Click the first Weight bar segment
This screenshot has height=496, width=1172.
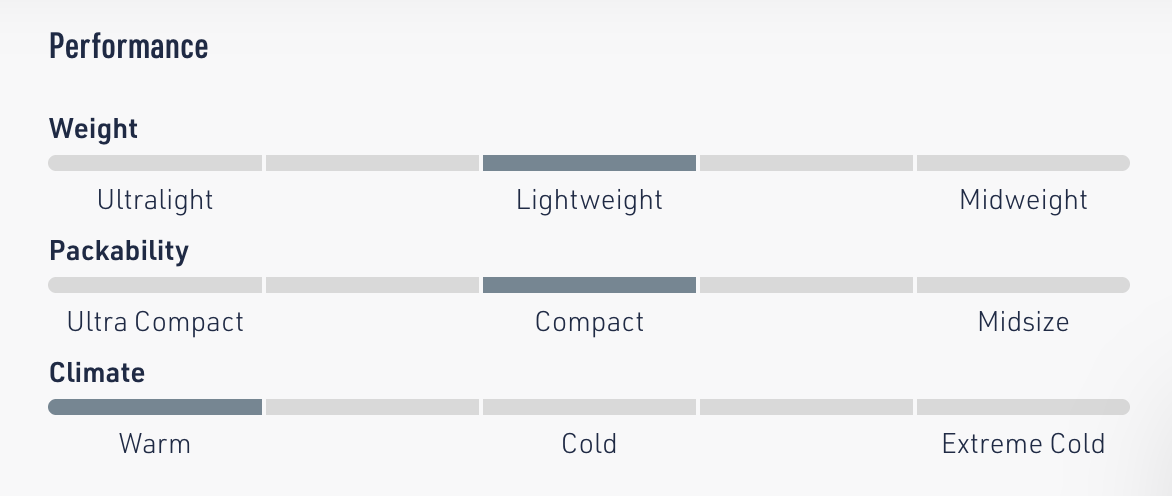point(155,163)
